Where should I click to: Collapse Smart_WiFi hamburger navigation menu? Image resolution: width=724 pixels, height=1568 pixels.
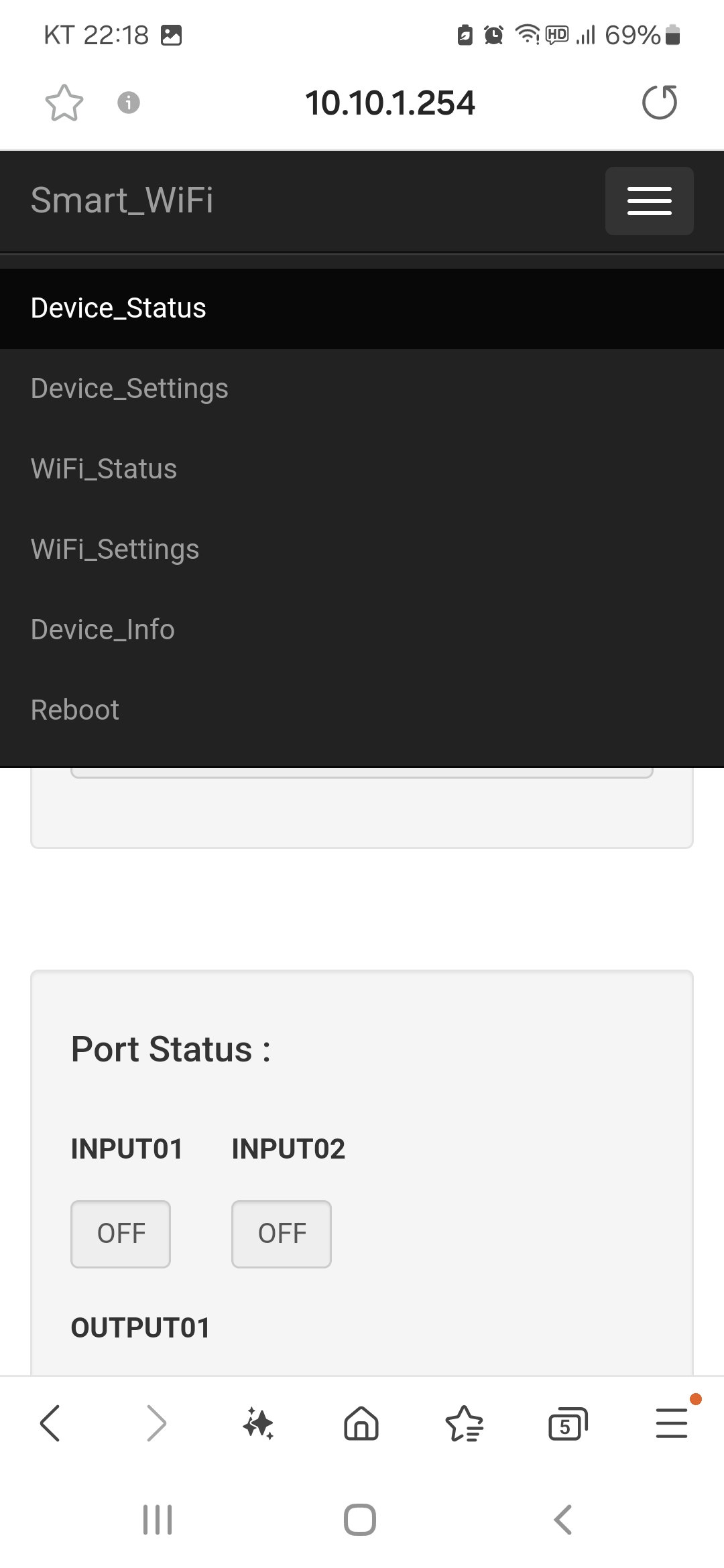(649, 201)
